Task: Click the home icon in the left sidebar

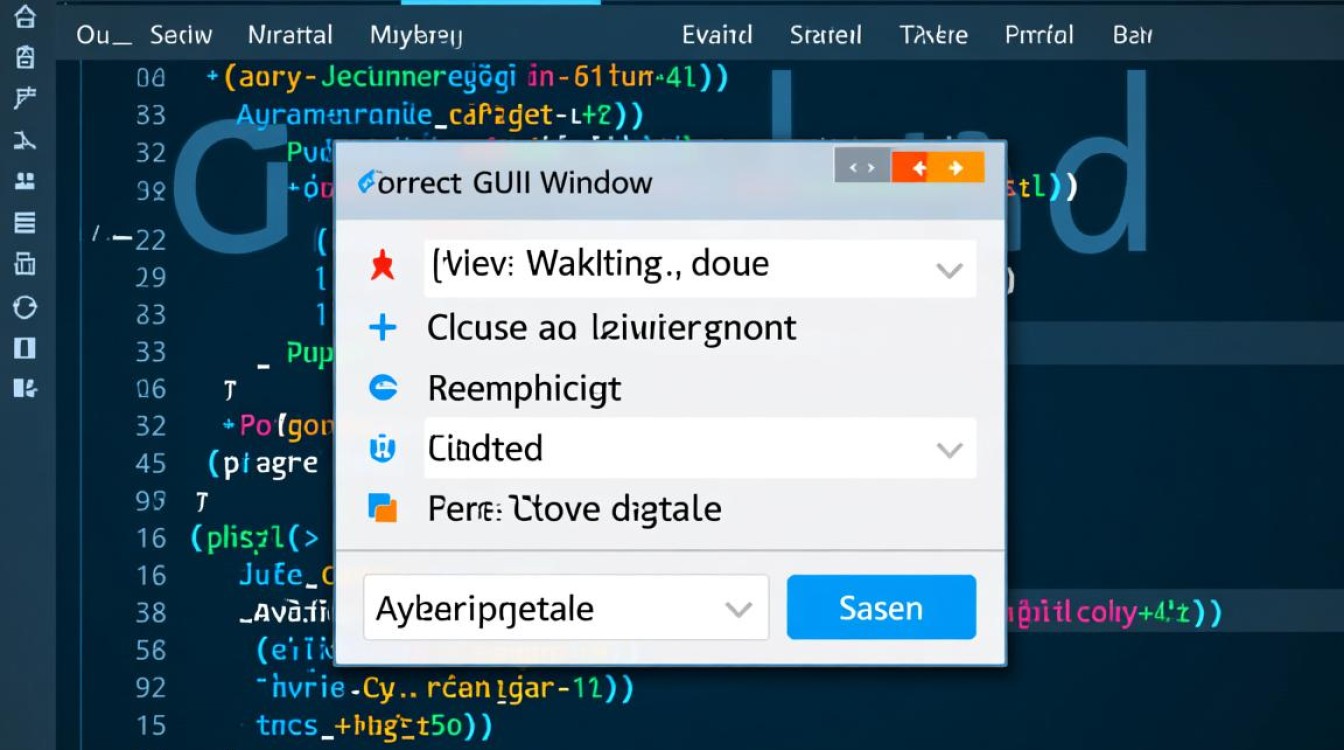Action: (x=25, y=17)
